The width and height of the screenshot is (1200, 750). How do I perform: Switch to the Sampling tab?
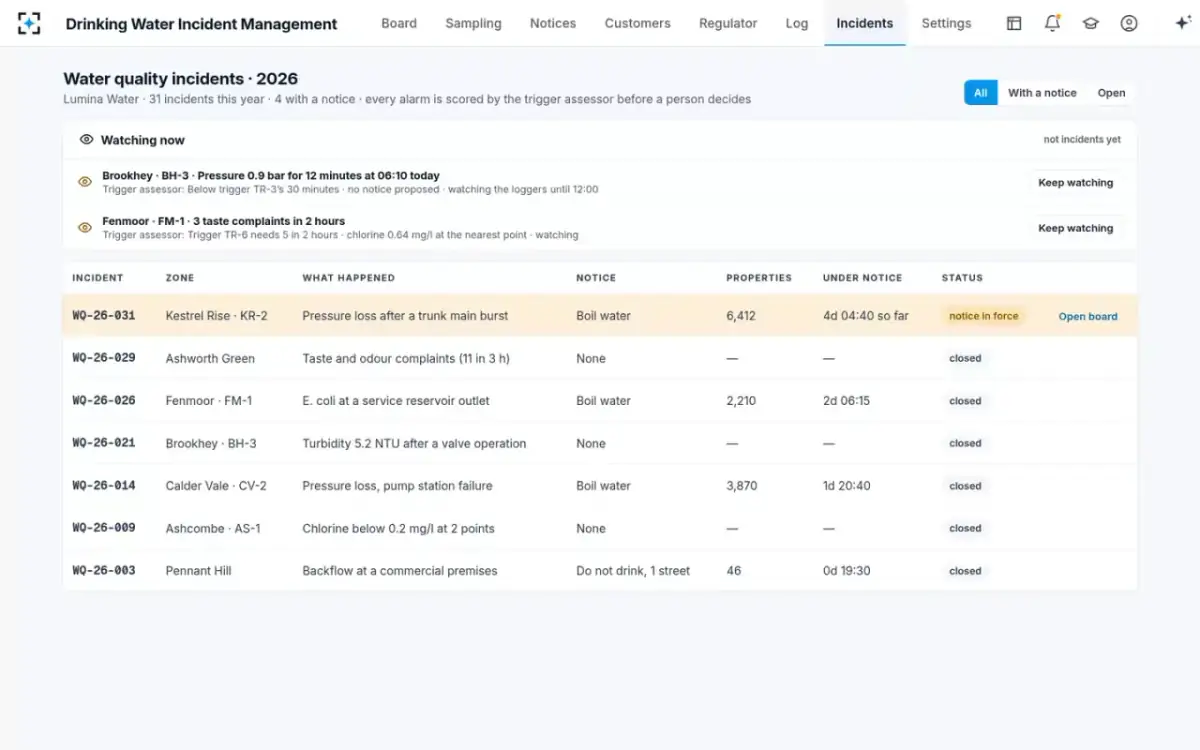click(x=473, y=23)
